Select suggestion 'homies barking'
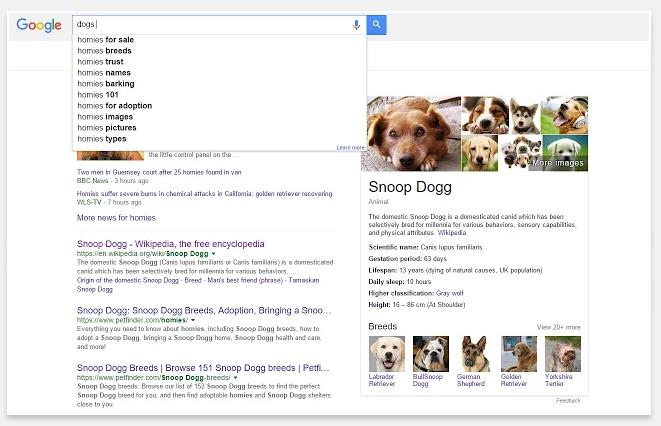 point(106,83)
